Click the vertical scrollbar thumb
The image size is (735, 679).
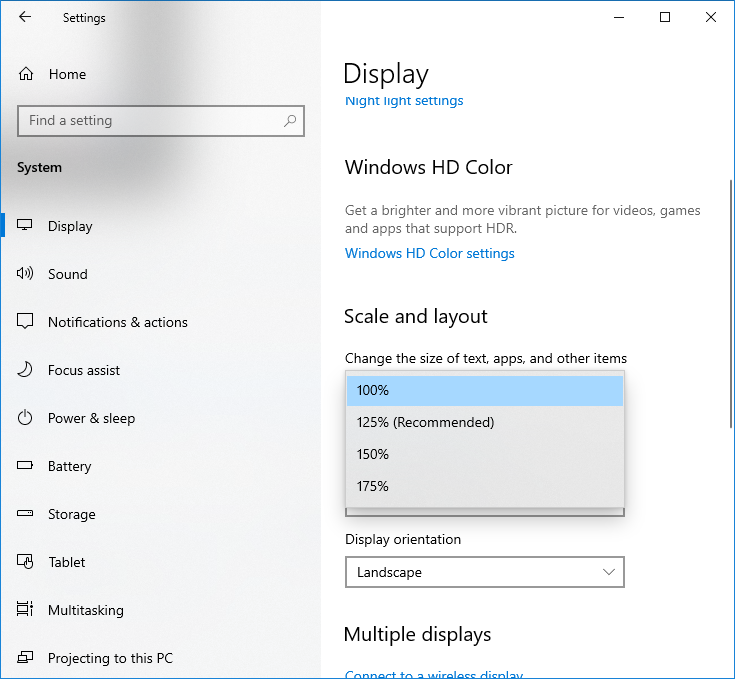730,304
